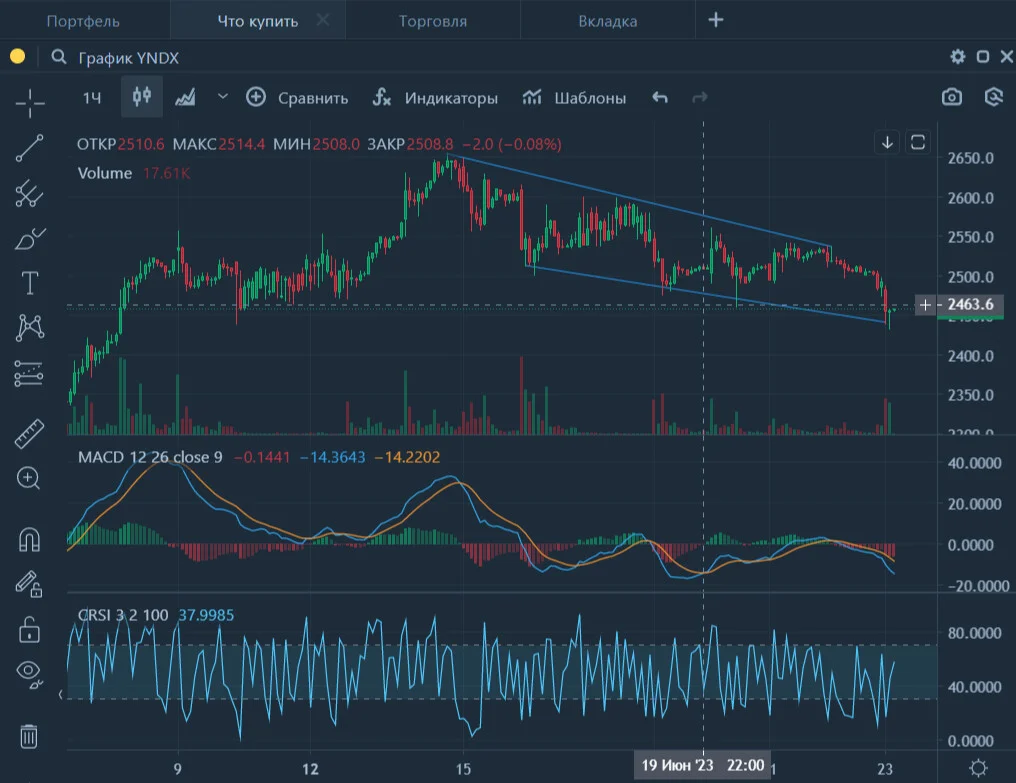The height and width of the screenshot is (783, 1016).
Task: Click the CRSI 3 2 100 indicator legend
Action: point(123,614)
